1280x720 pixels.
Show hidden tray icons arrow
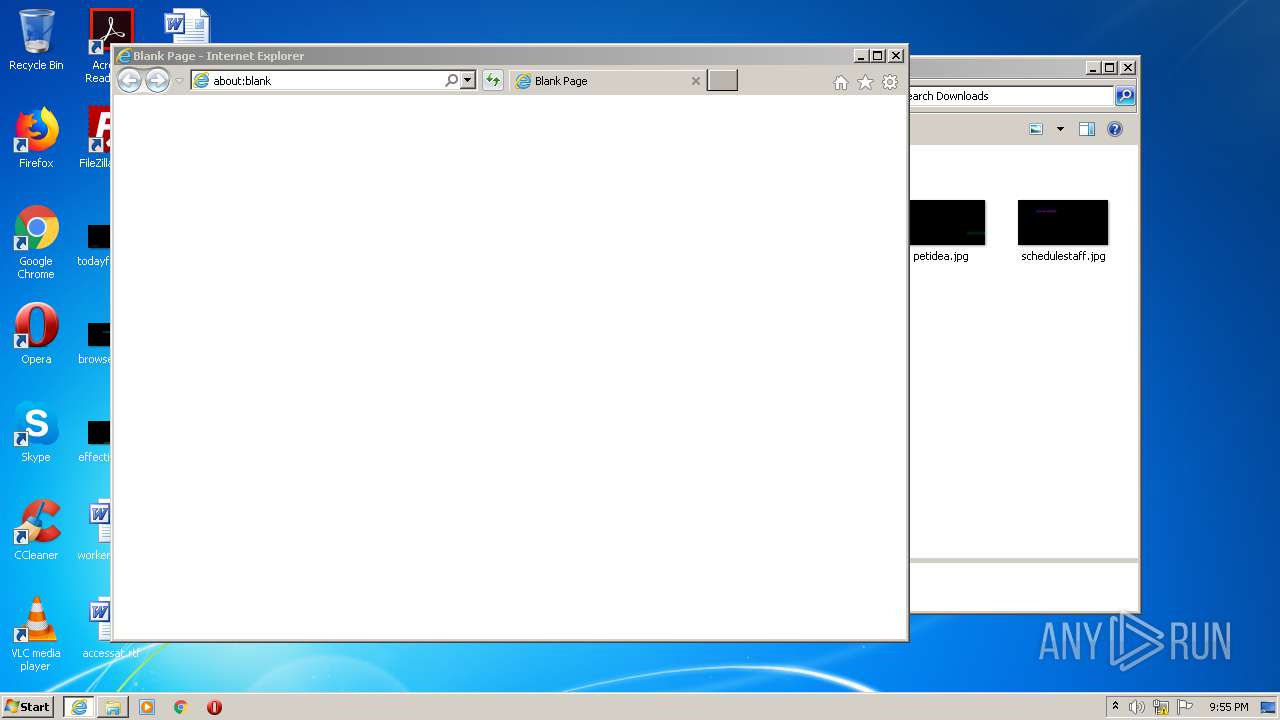1116,707
